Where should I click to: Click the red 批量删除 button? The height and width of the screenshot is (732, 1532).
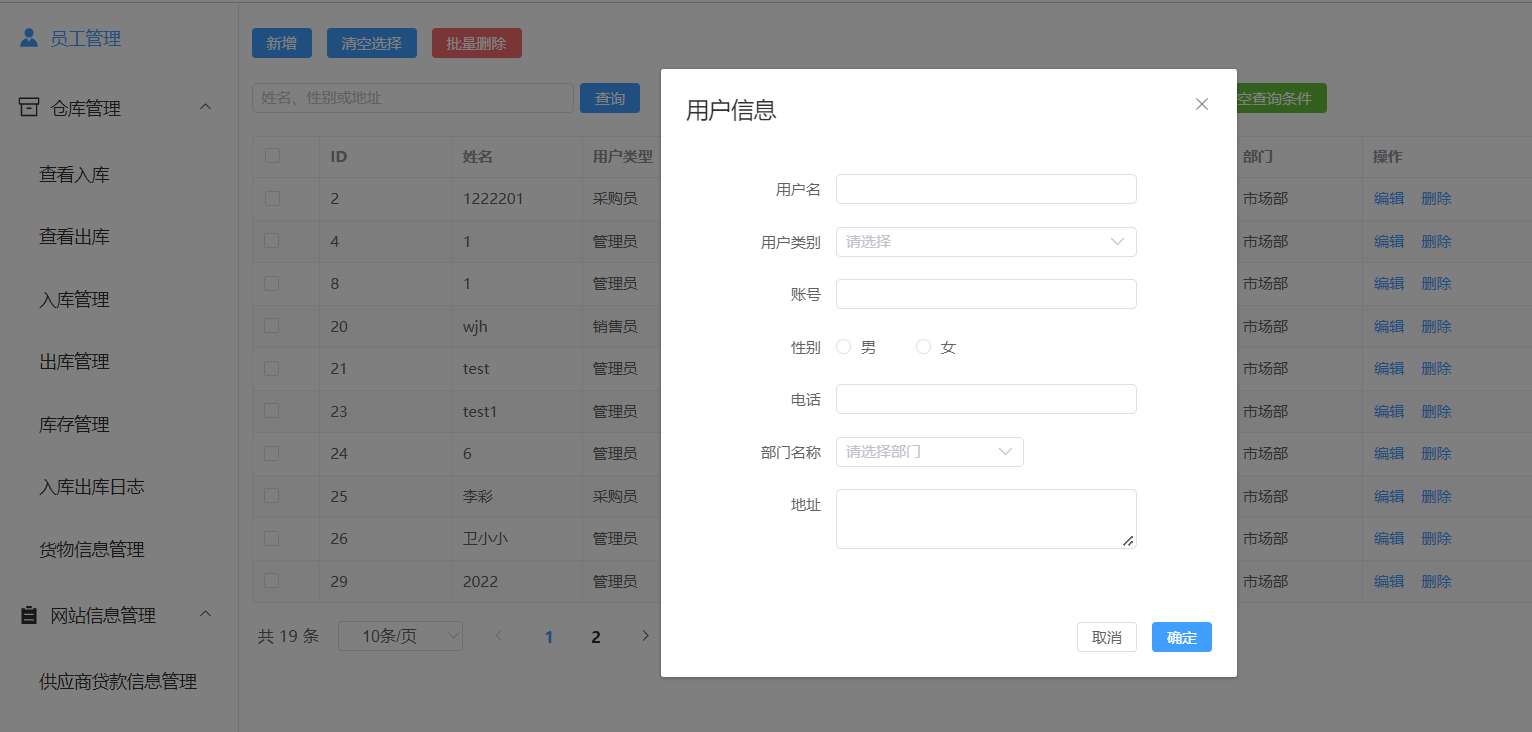[477, 43]
